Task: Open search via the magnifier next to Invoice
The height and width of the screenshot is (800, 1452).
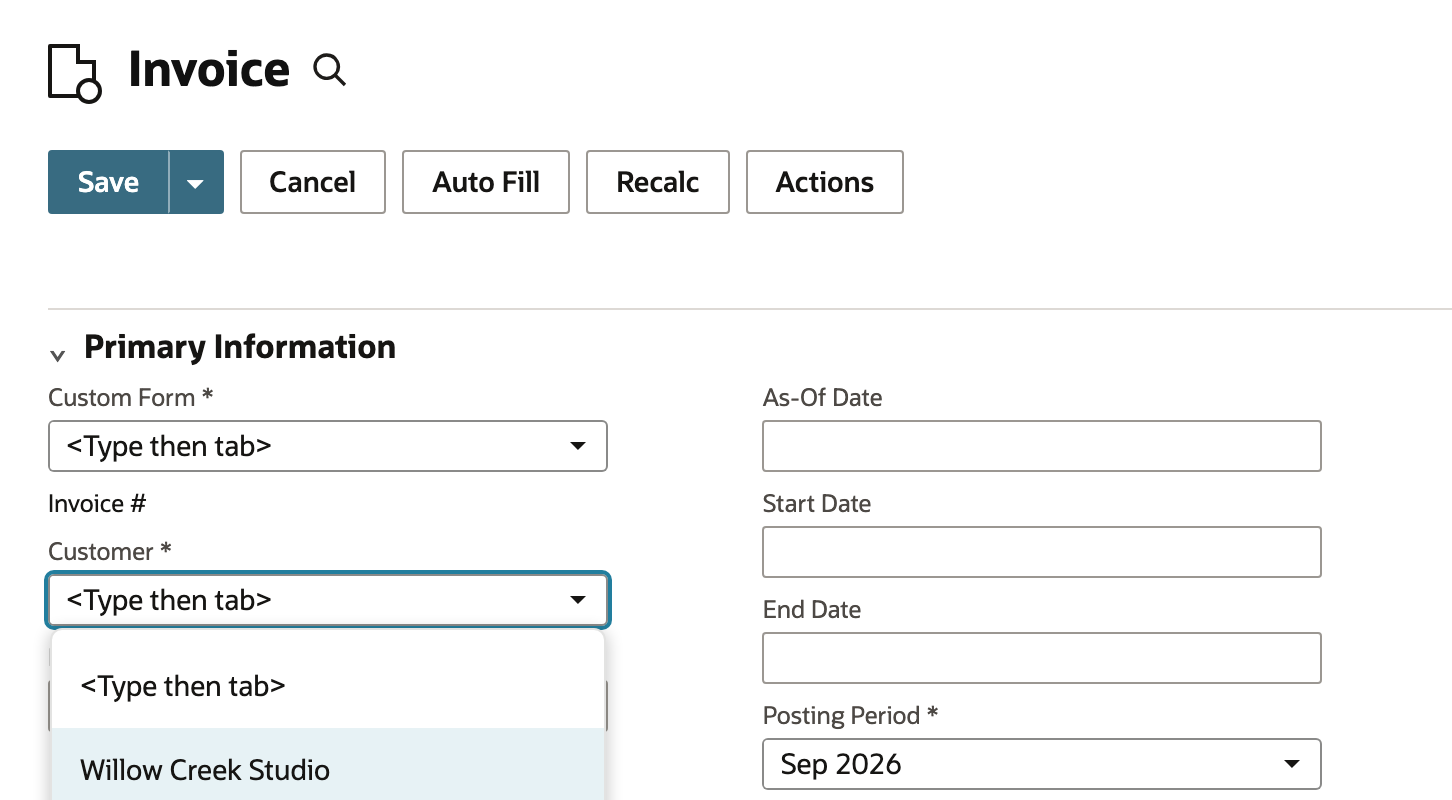Action: (329, 70)
